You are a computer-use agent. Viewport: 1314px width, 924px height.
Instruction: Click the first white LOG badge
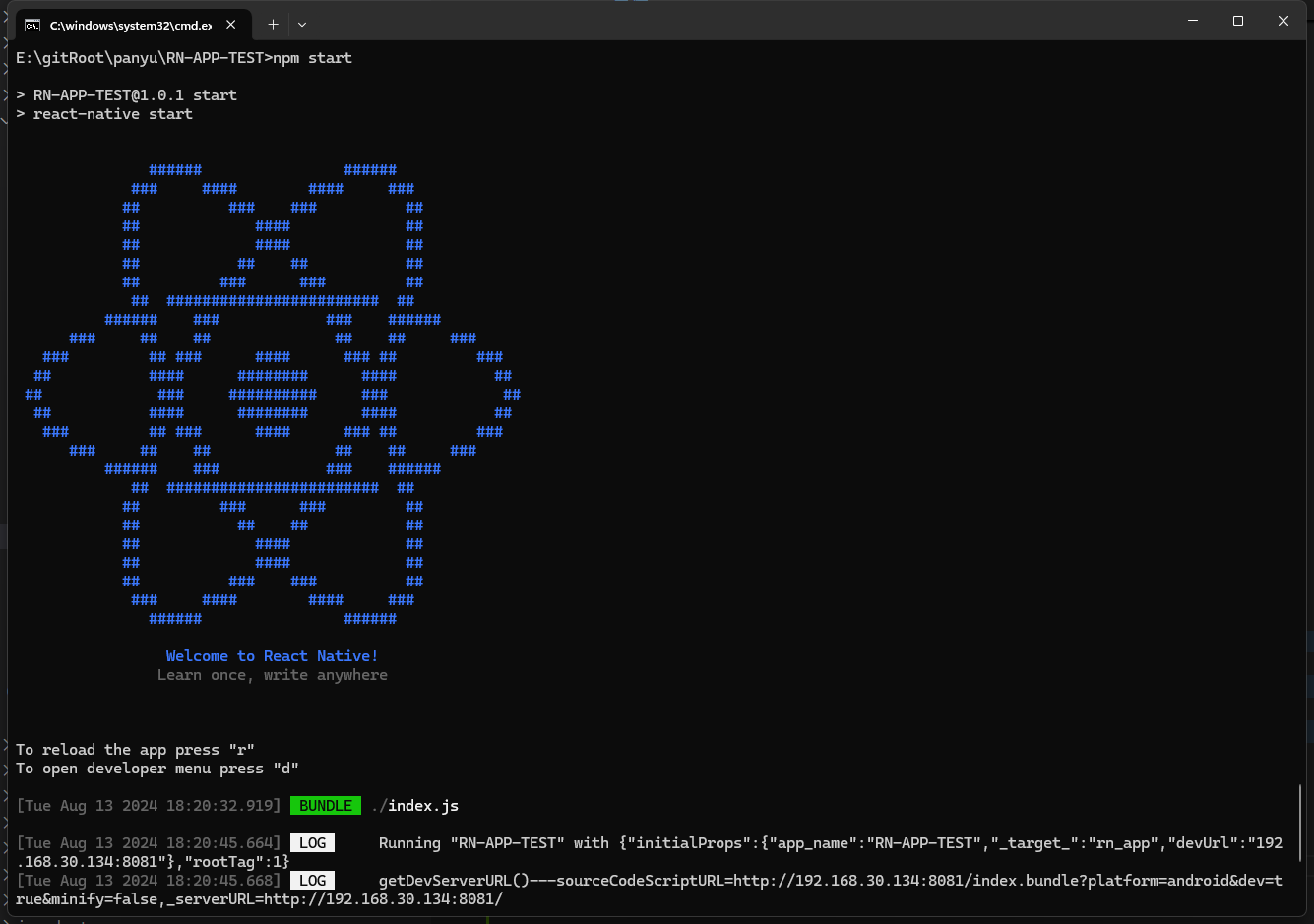pyautogui.click(x=312, y=843)
